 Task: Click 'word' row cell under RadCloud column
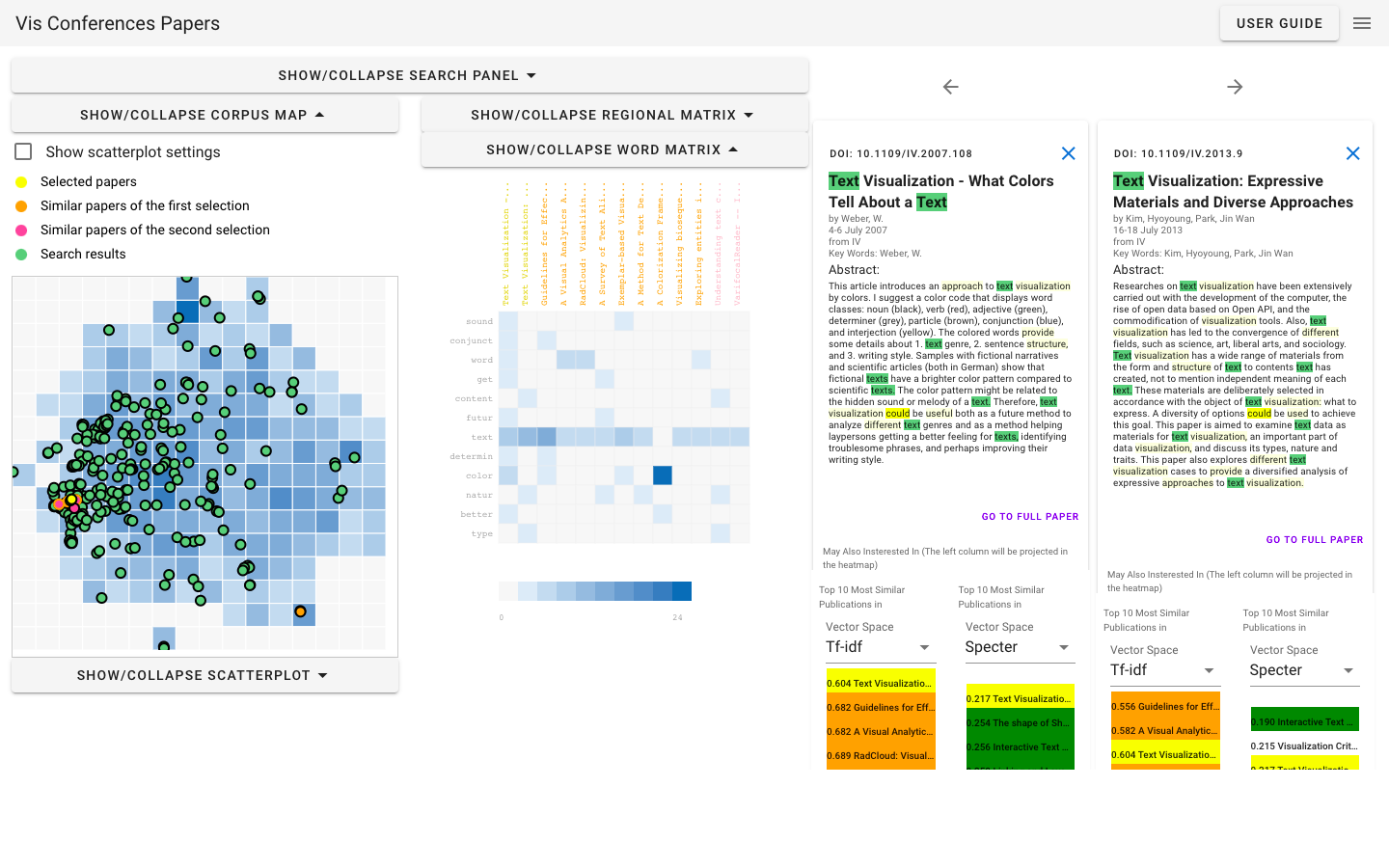point(586,360)
